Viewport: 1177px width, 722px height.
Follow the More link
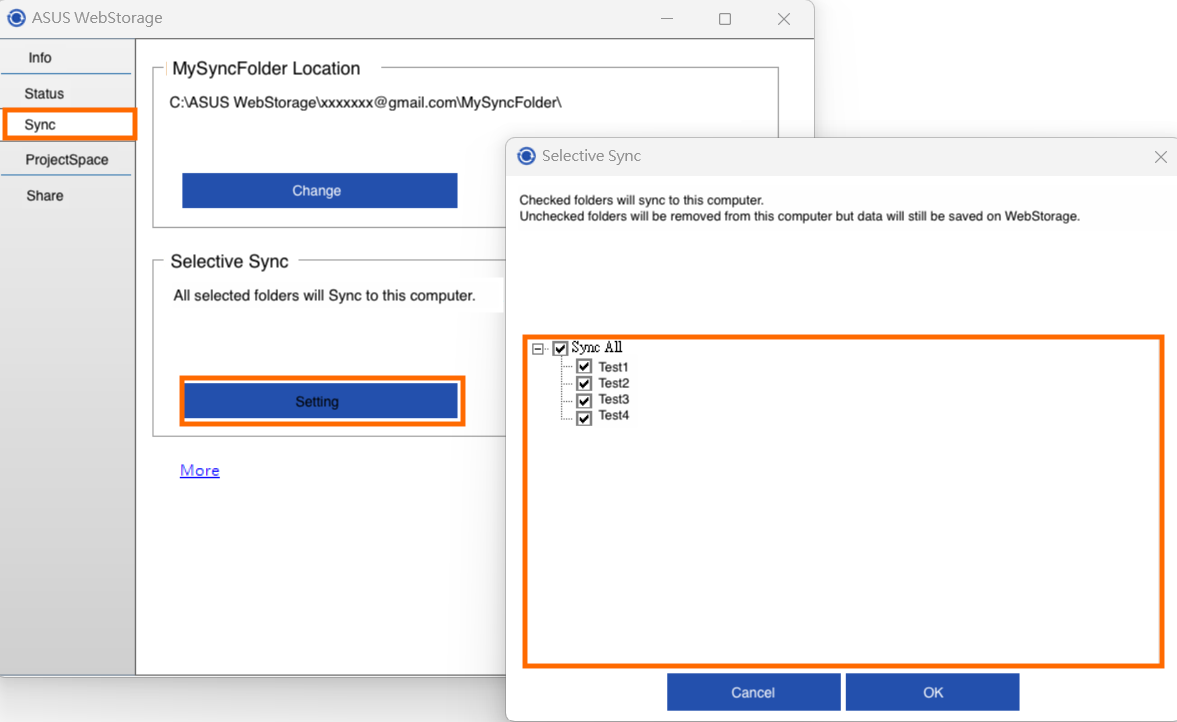coord(200,471)
